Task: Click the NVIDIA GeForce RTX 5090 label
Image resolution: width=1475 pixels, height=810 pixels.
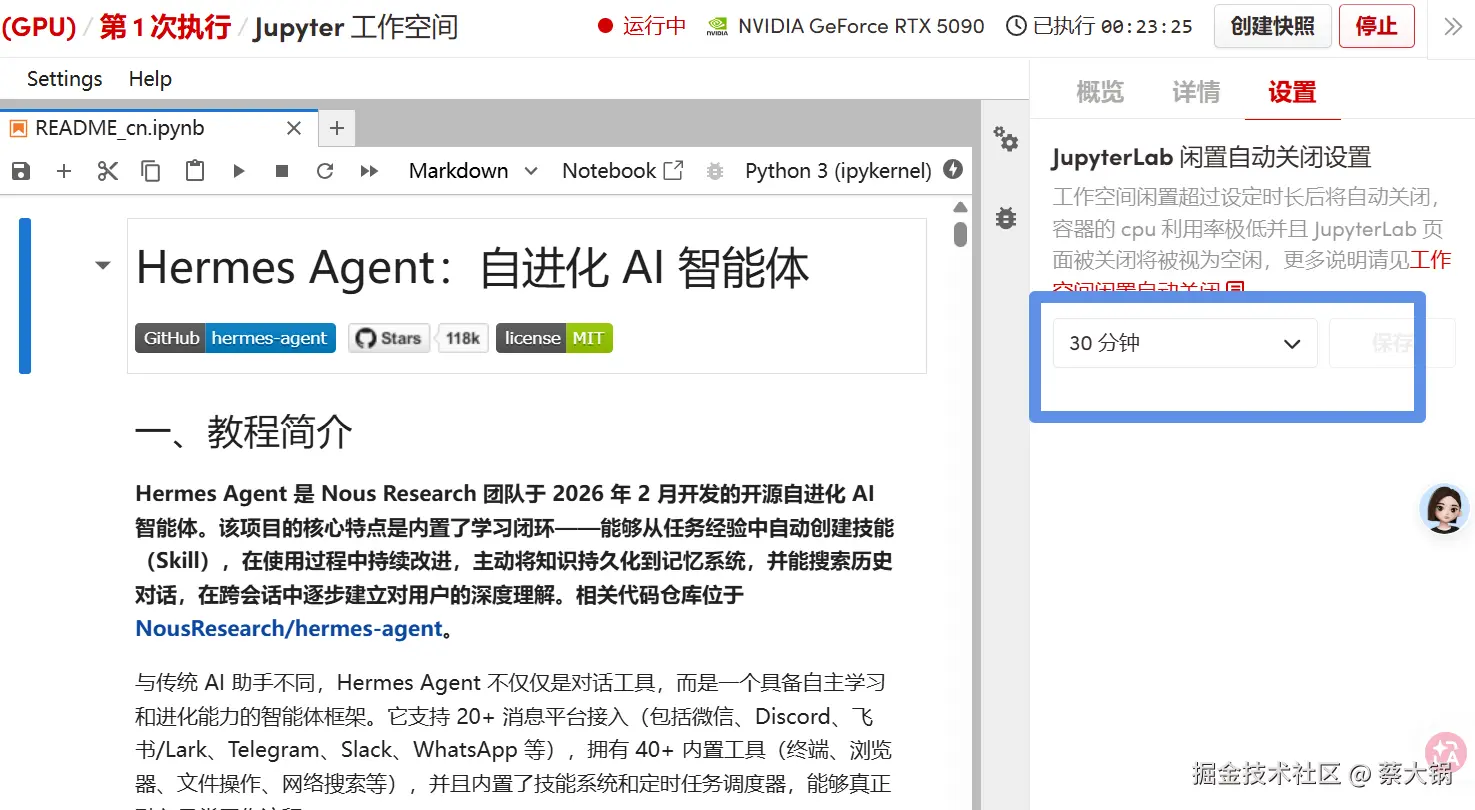Action: 845,27
